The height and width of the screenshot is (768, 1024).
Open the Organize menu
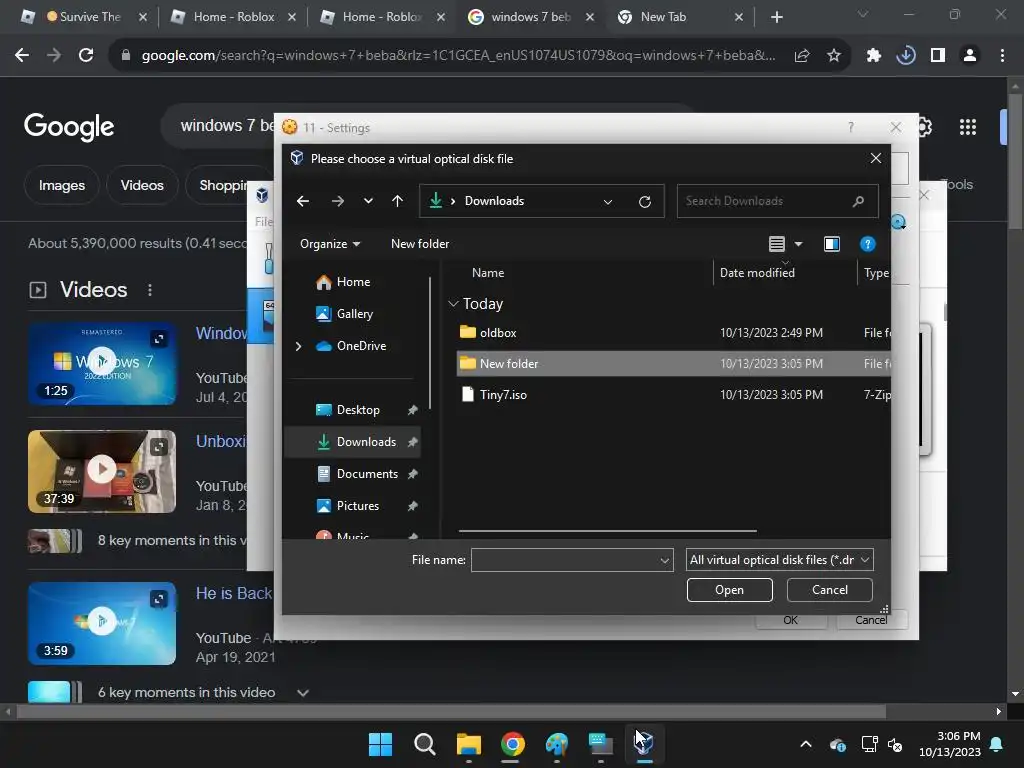coord(330,244)
